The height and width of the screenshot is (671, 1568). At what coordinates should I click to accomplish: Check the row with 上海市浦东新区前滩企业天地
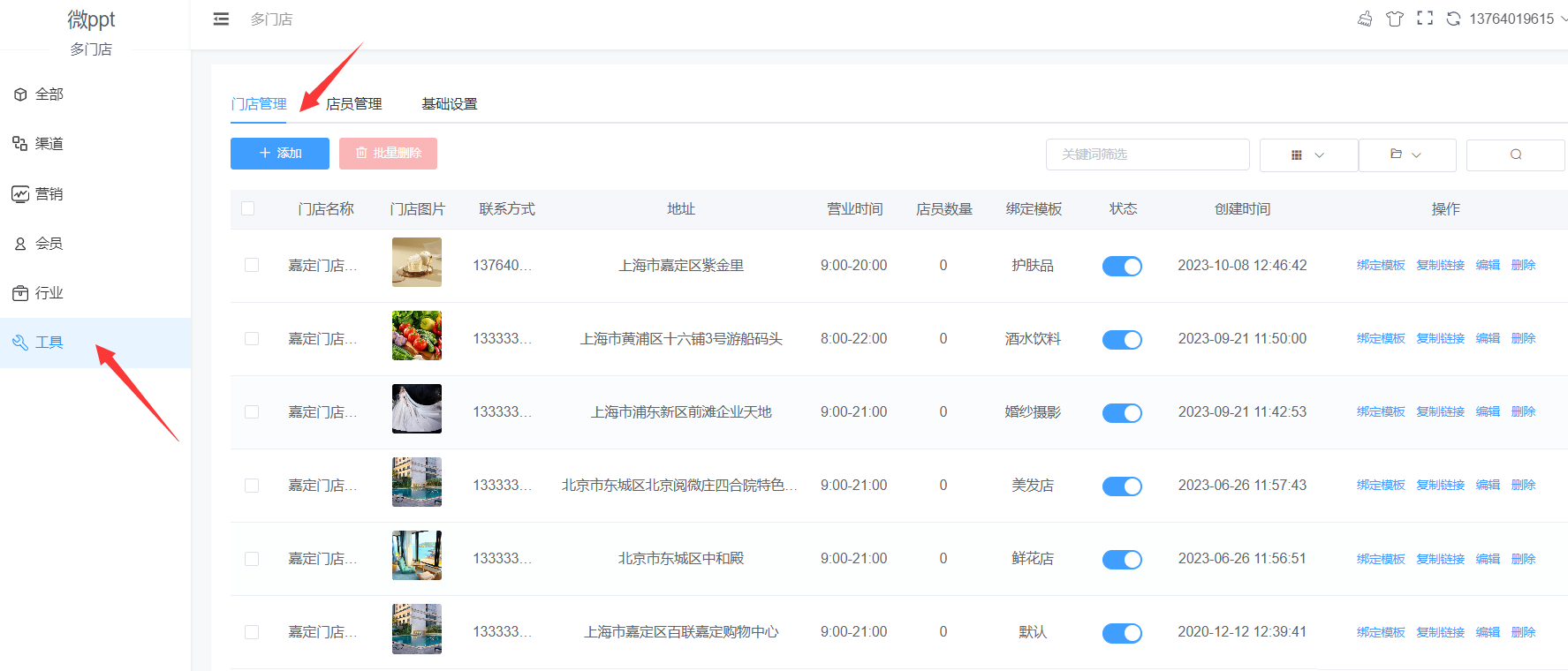252,412
